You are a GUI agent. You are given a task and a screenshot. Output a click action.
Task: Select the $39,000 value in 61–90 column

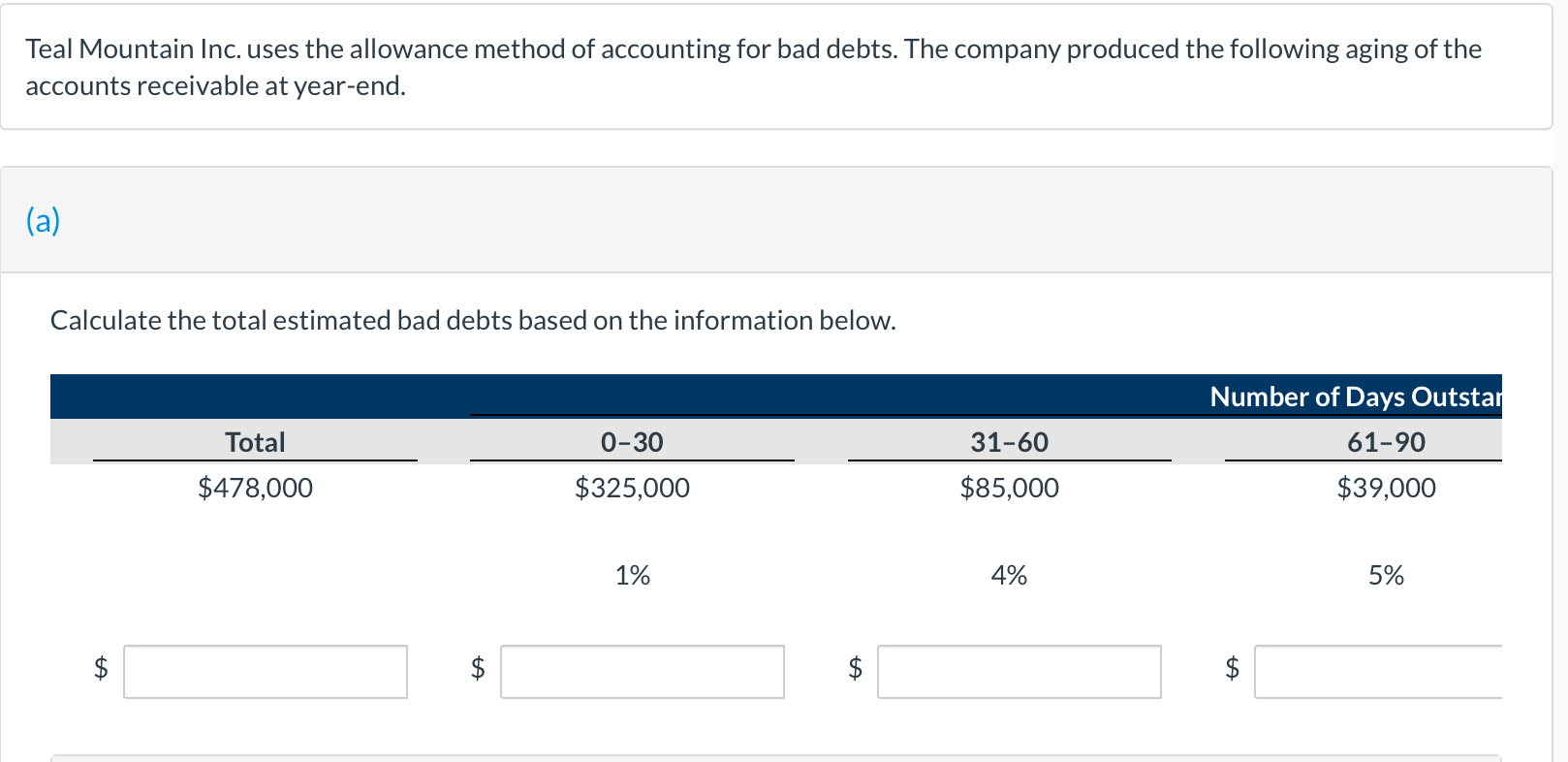point(1387,488)
